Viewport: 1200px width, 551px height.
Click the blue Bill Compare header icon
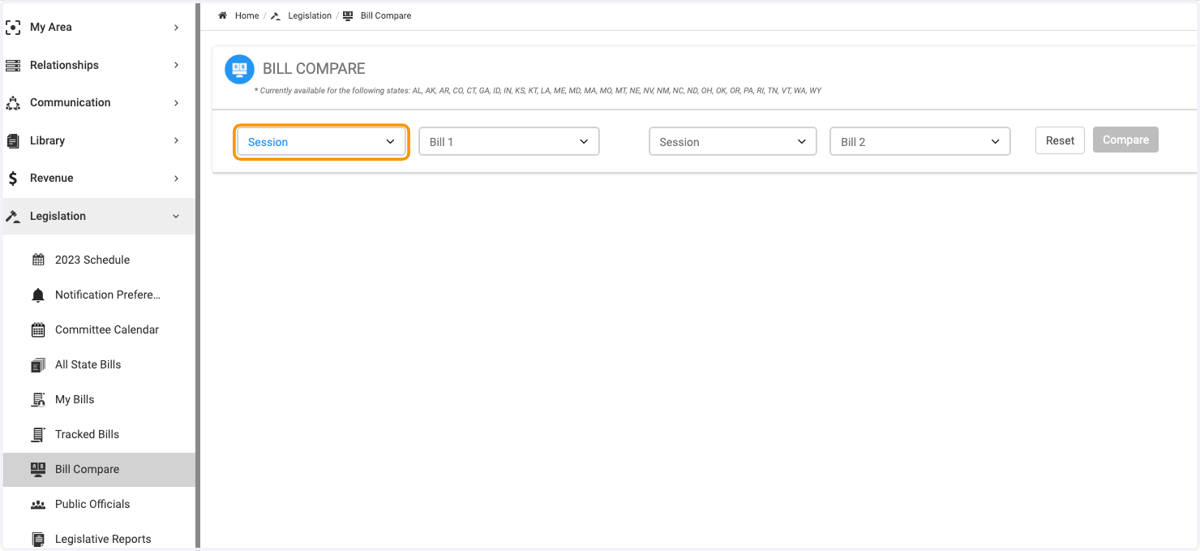click(239, 69)
